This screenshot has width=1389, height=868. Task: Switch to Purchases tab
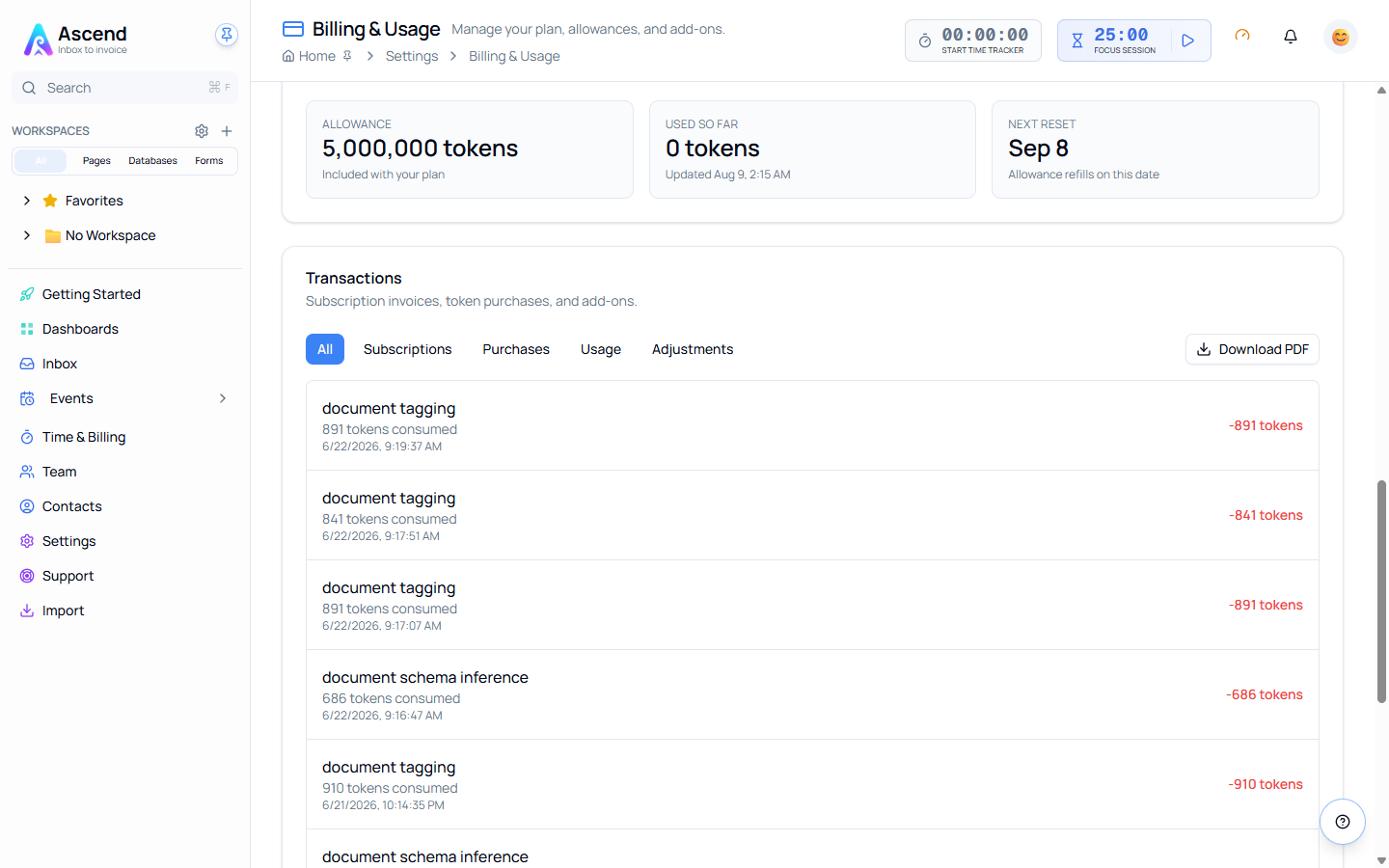(516, 349)
